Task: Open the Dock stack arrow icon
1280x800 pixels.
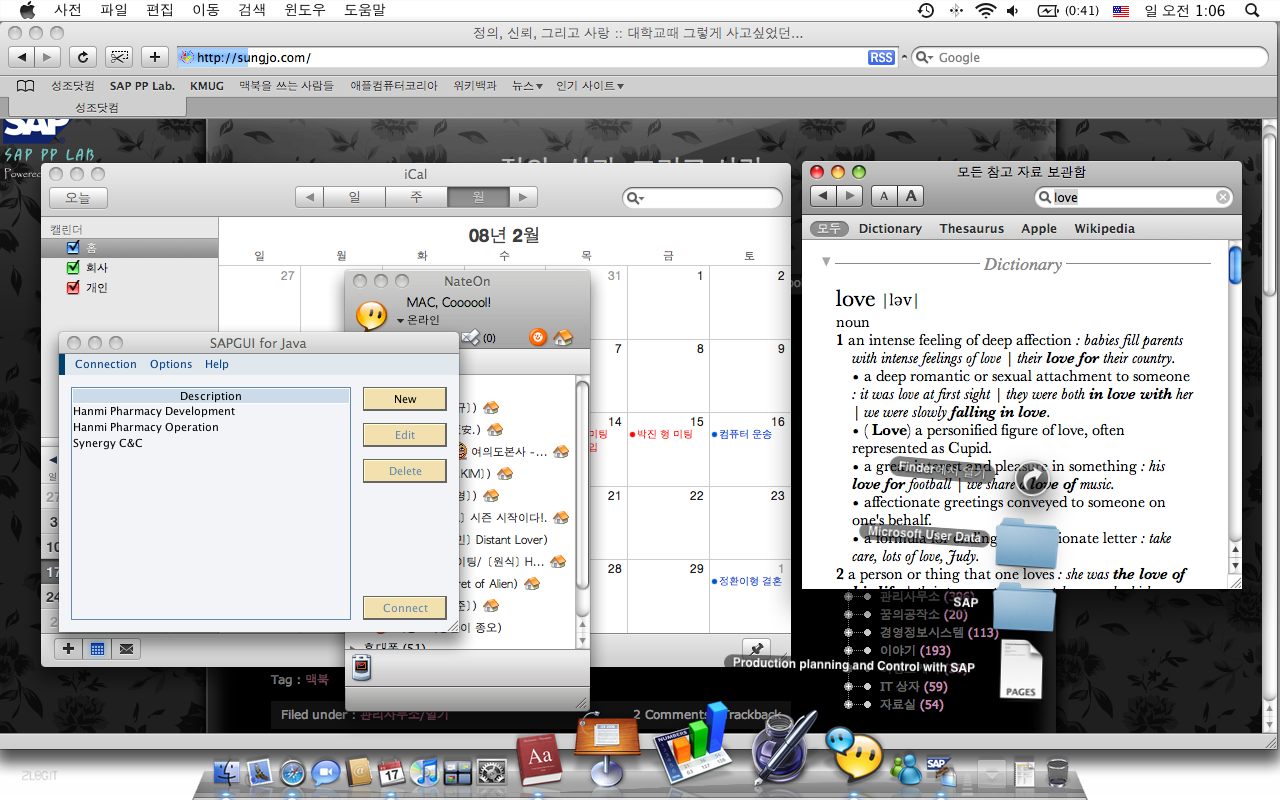Action: (x=991, y=772)
